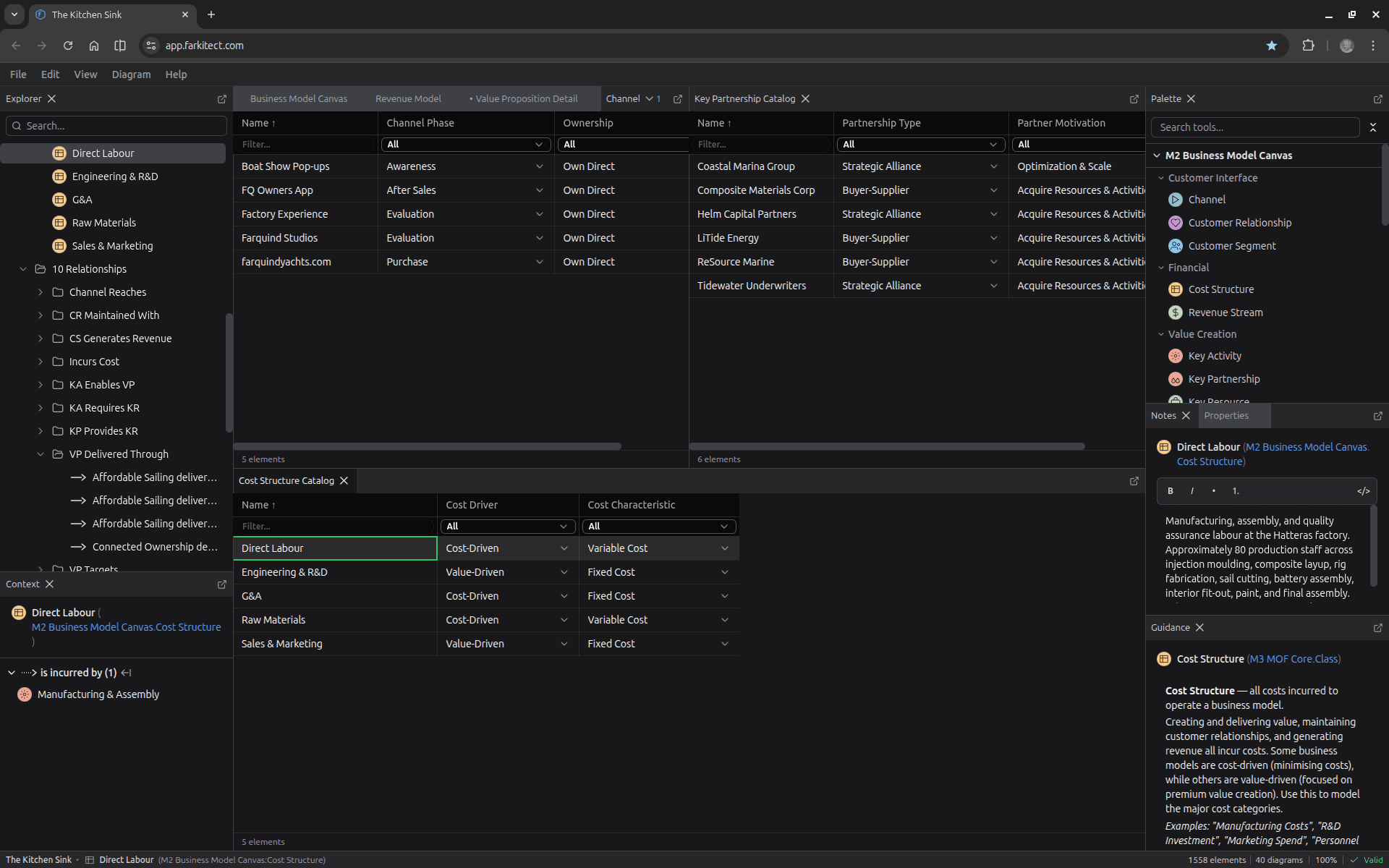The width and height of the screenshot is (1389, 868).
Task: Close the Cost Structure Catalog tab
Action: (344, 481)
